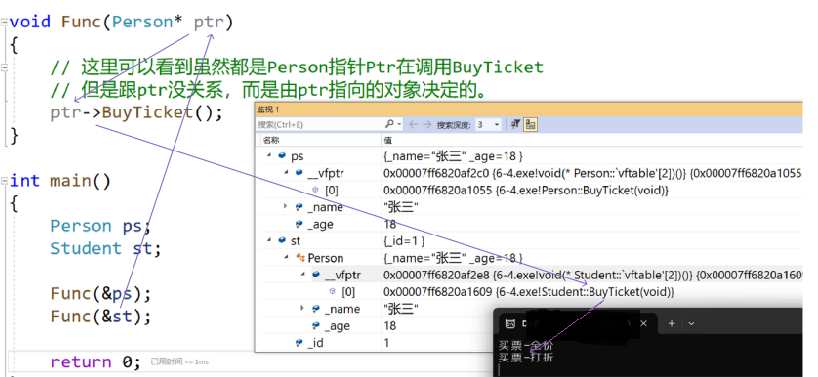Viewport: 818px width, 377px height.
Task: Collapse the comment block outline toggle
Action: pyautogui.click(x=4, y=67)
